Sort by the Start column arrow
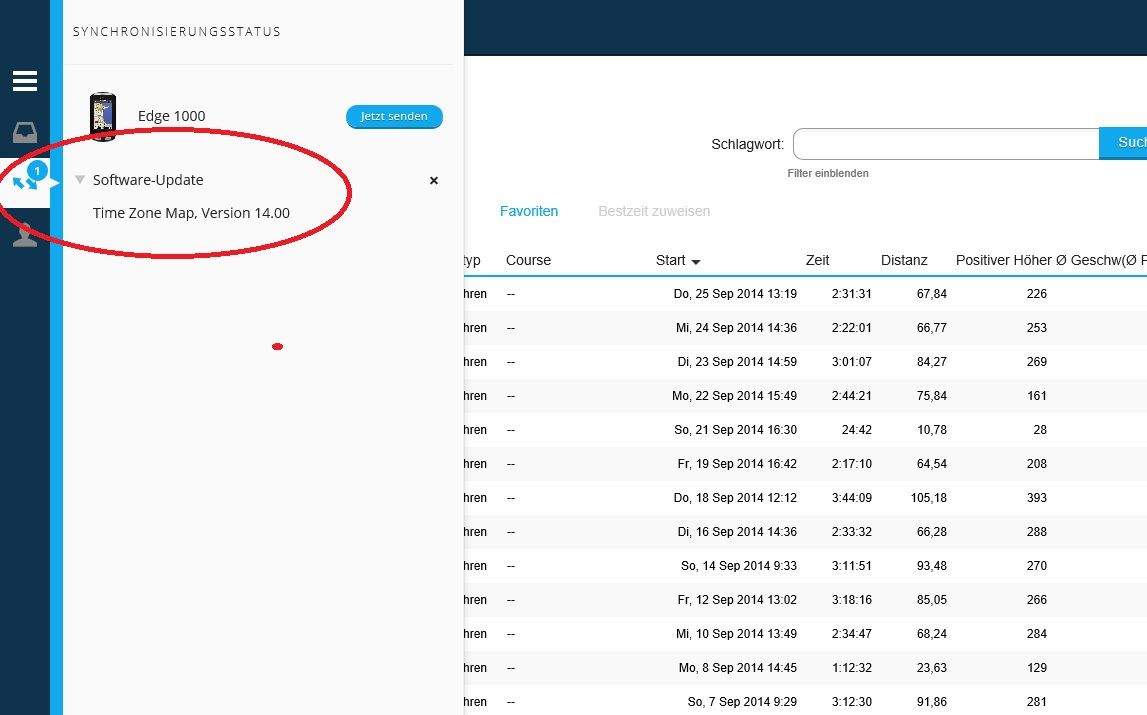This screenshot has width=1147, height=715. tap(696, 261)
